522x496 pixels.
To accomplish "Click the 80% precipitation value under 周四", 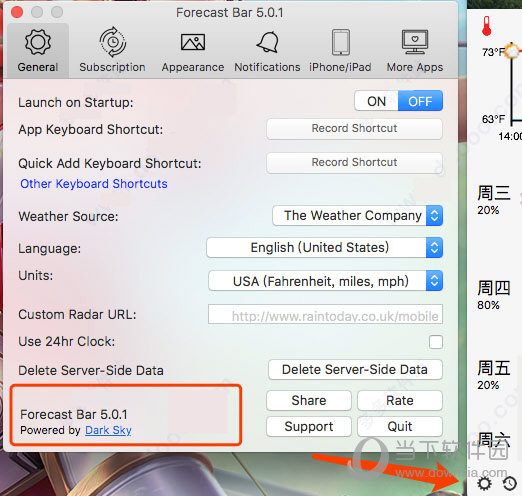I will pos(488,305).
